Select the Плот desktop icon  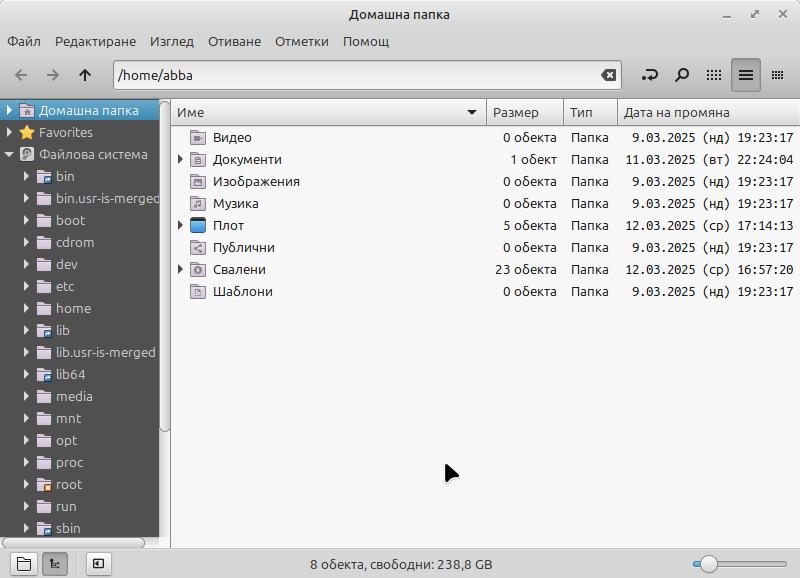click(198, 225)
